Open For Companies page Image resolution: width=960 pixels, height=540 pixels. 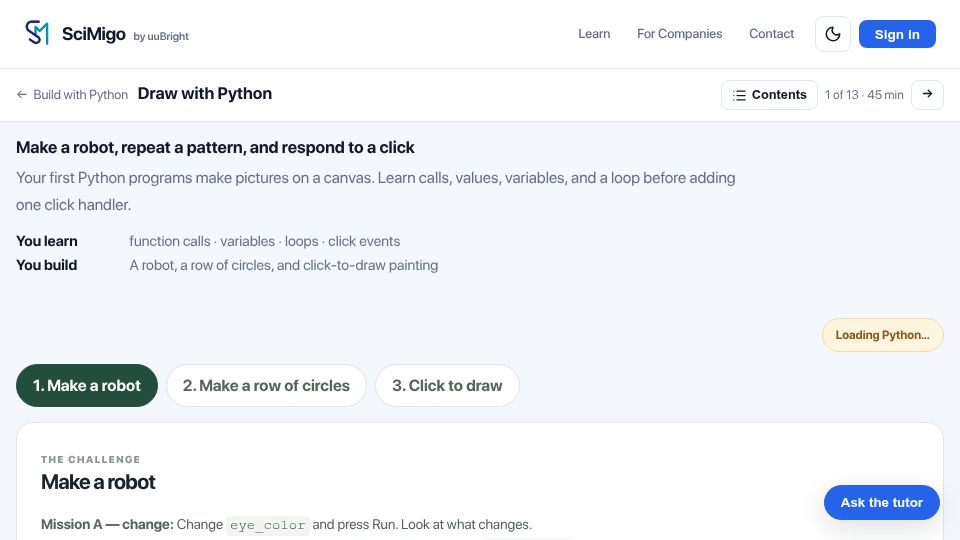coord(680,34)
